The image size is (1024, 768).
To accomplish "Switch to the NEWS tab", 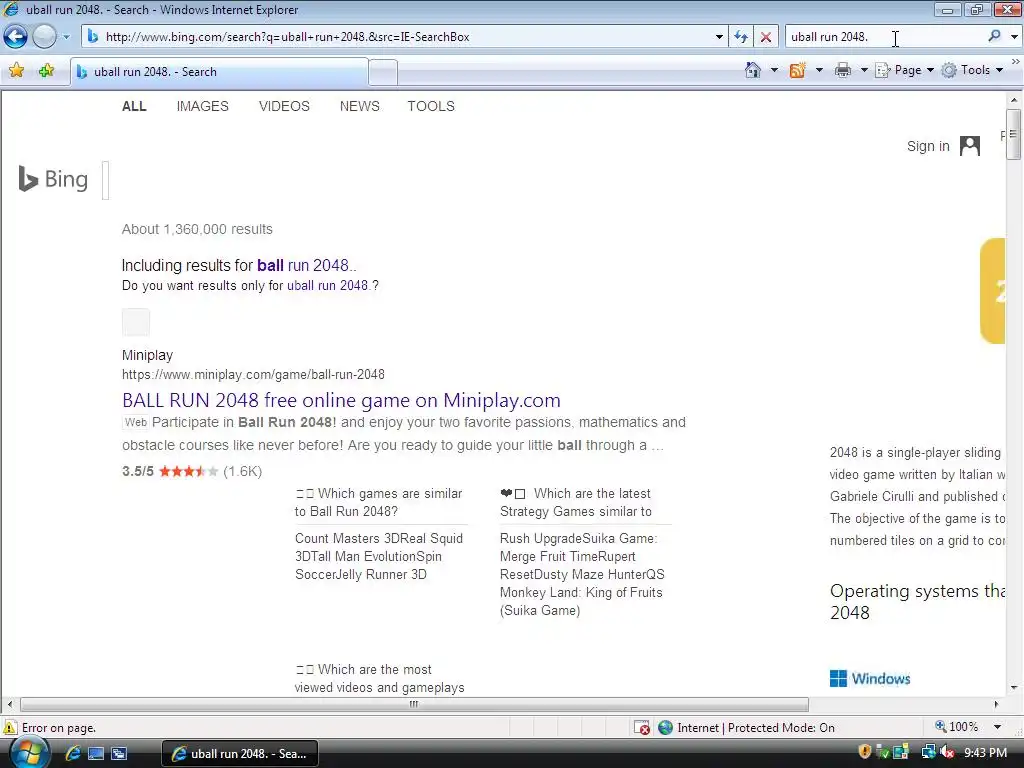I will (x=359, y=106).
